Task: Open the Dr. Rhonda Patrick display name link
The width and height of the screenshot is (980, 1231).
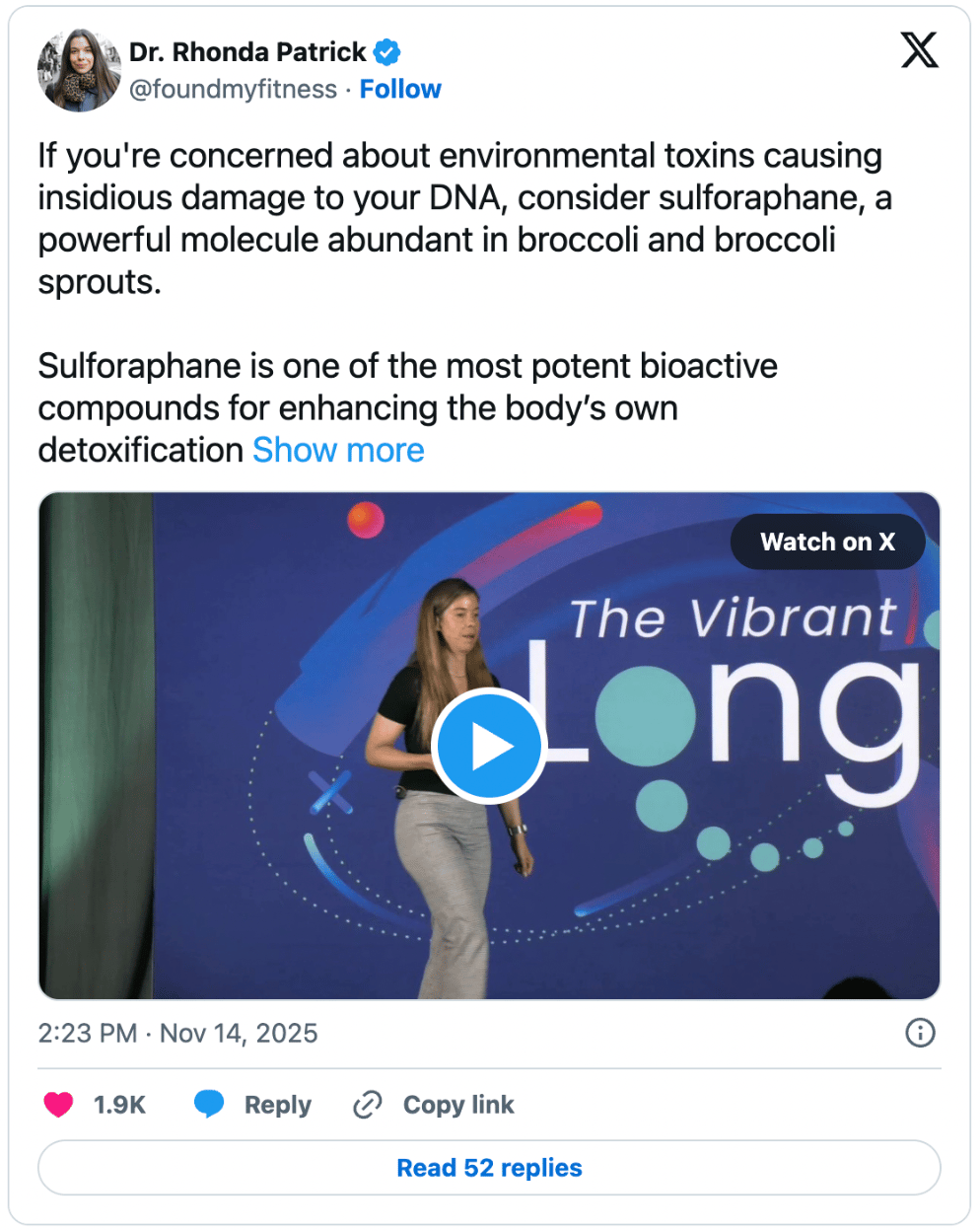Action: [246, 51]
